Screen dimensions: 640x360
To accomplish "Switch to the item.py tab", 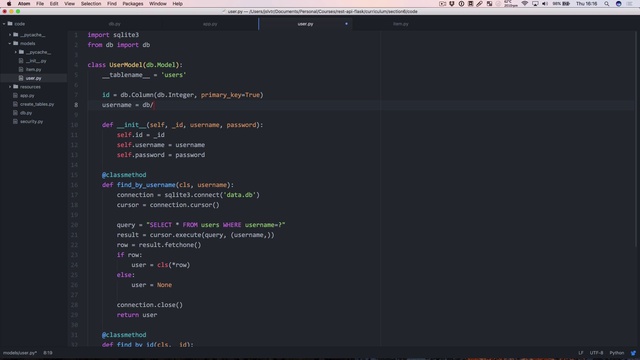I will pyautogui.click(x=401, y=24).
